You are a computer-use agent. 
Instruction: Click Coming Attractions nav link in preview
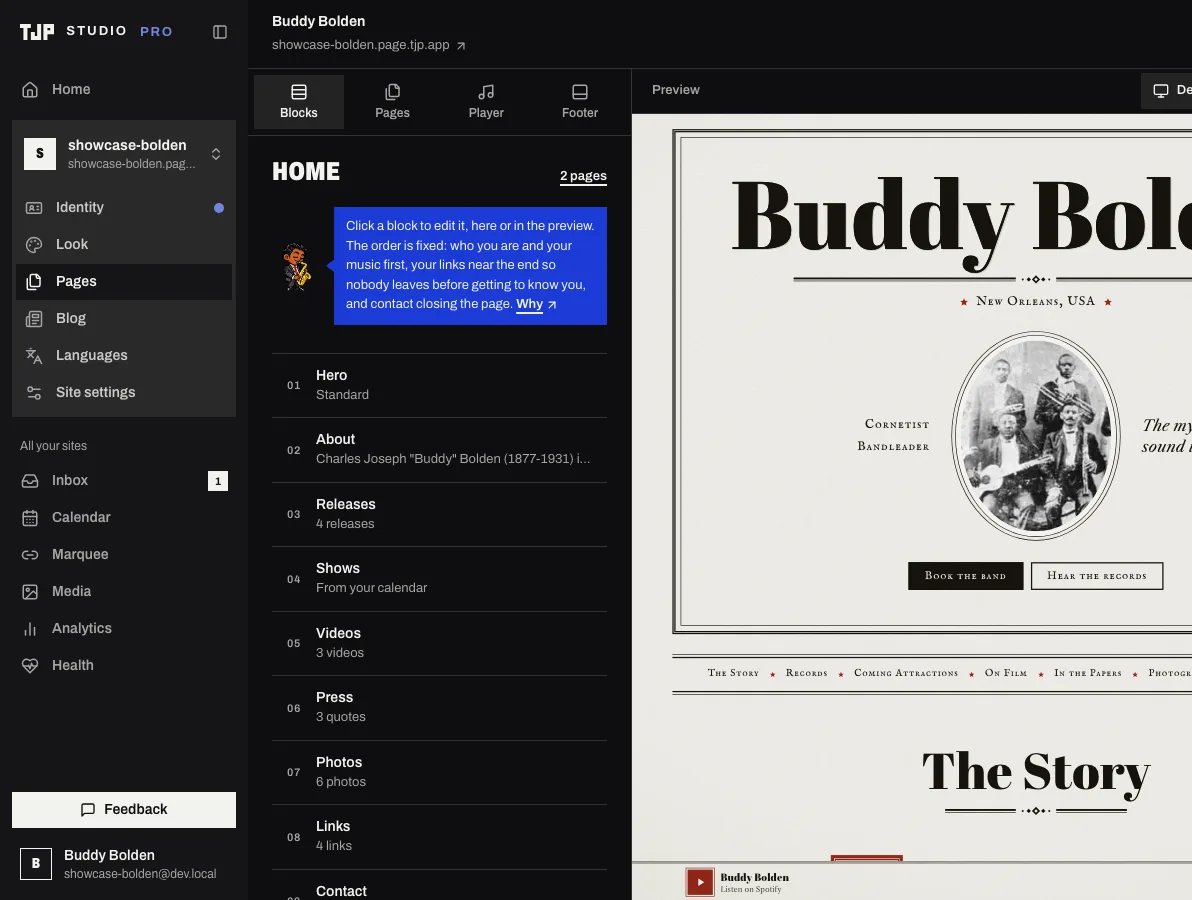click(x=906, y=673)
